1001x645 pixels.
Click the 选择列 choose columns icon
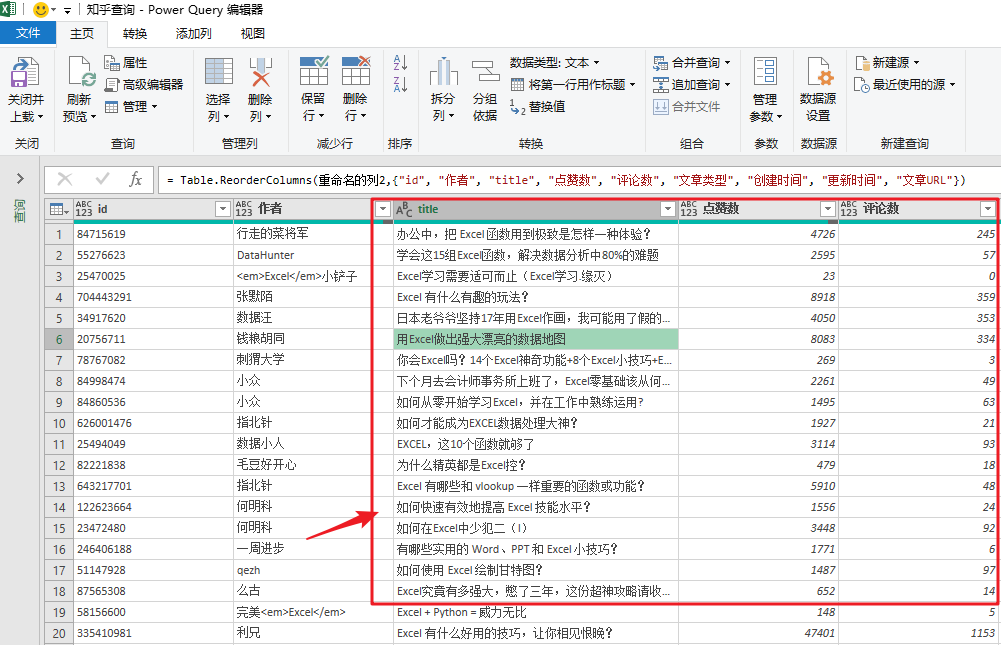pos(218,72)
